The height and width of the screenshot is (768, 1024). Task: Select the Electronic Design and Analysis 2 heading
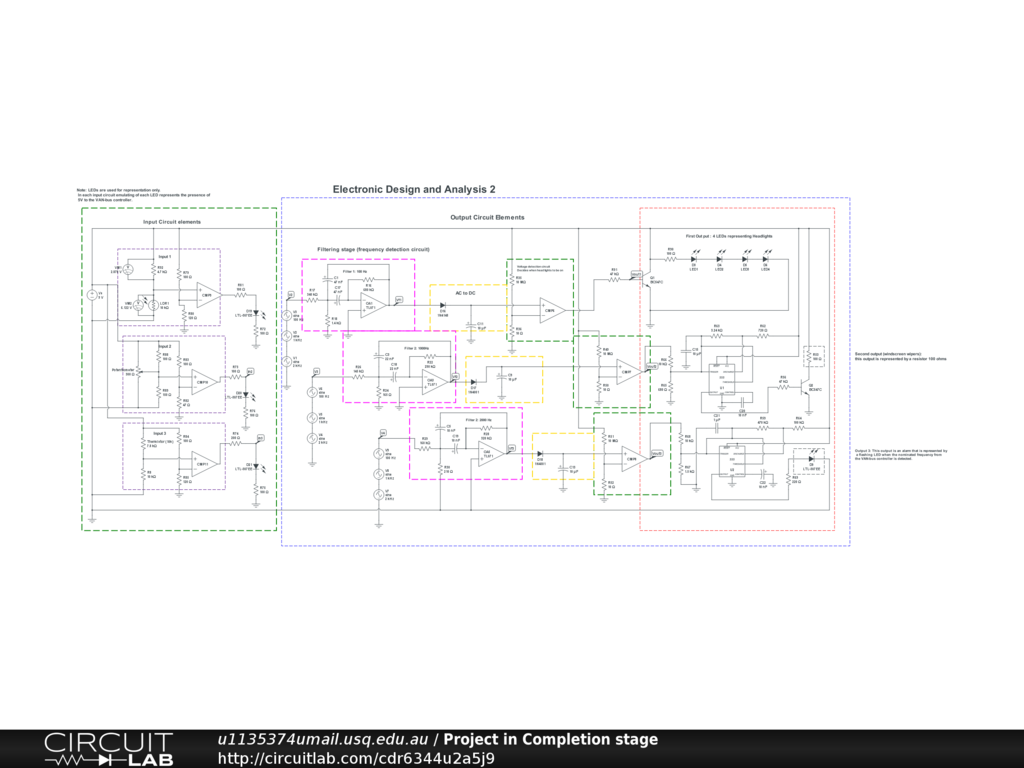click(414, 189)
